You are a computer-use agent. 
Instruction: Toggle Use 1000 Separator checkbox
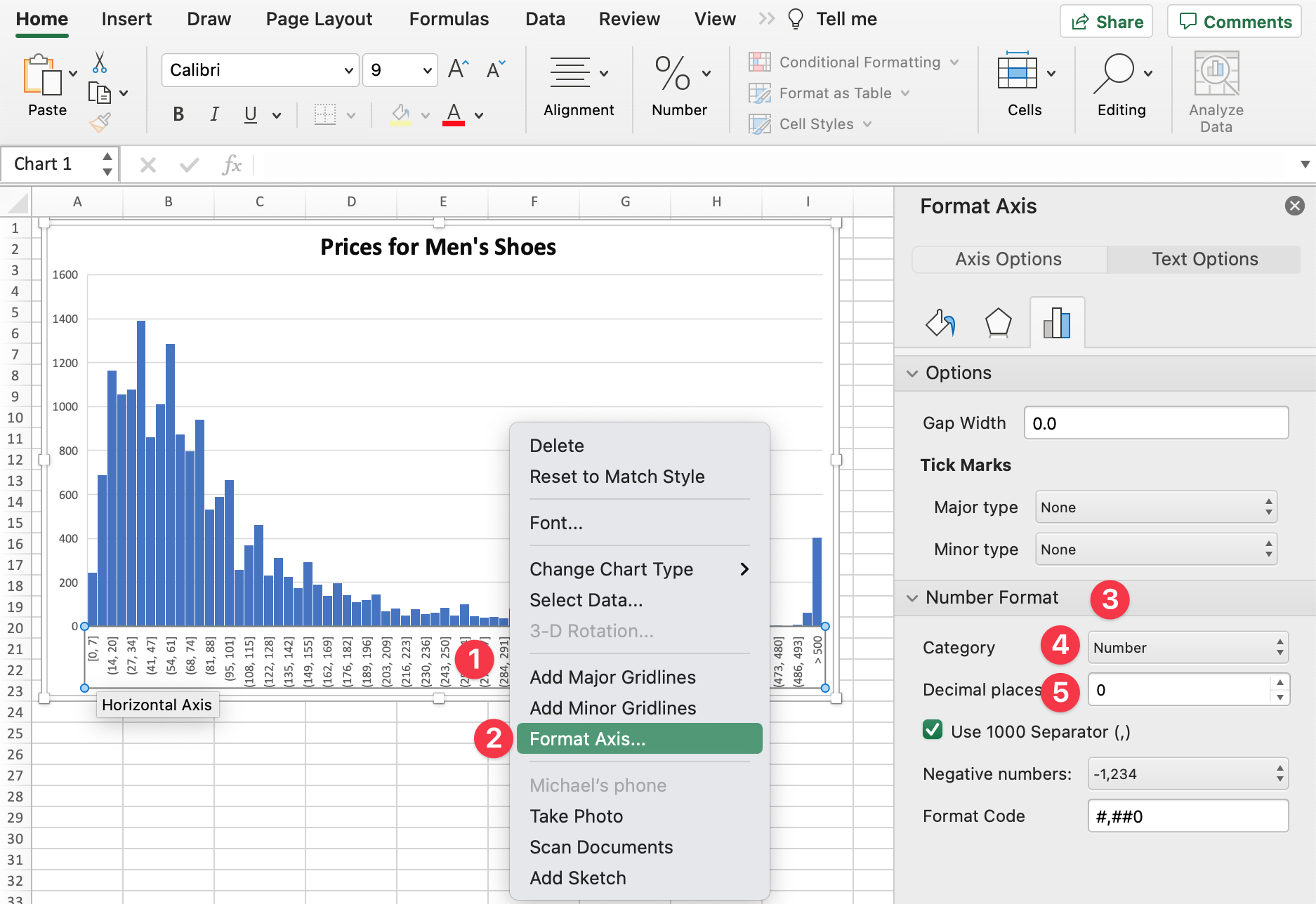933,731
